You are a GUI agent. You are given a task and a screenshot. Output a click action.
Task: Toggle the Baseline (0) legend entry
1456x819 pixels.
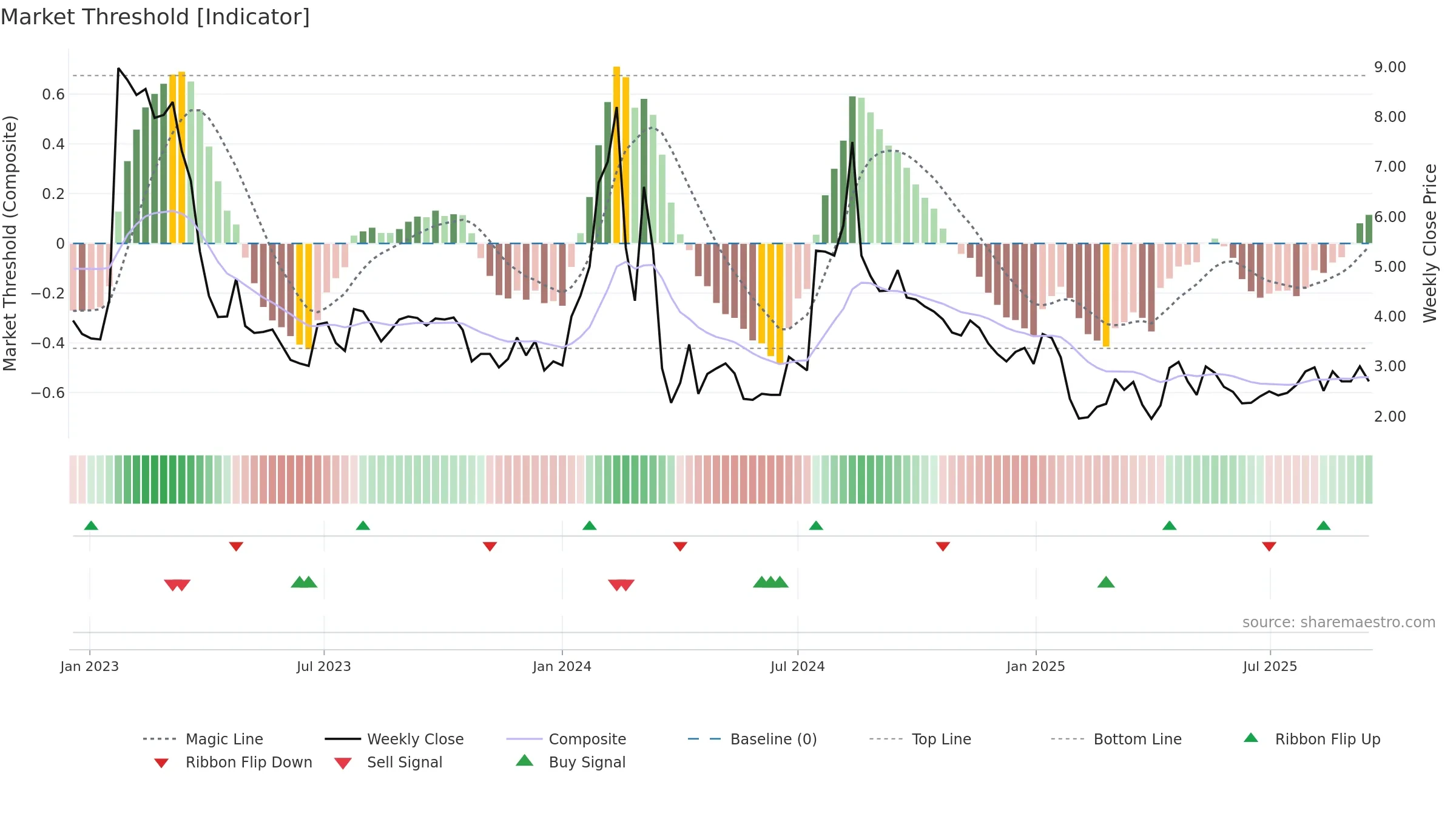(x=752, y=739)
